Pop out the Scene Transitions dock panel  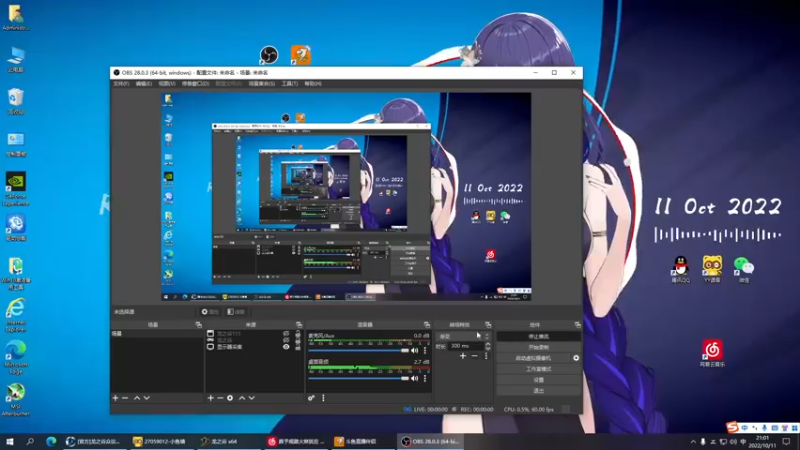(488, 325)
